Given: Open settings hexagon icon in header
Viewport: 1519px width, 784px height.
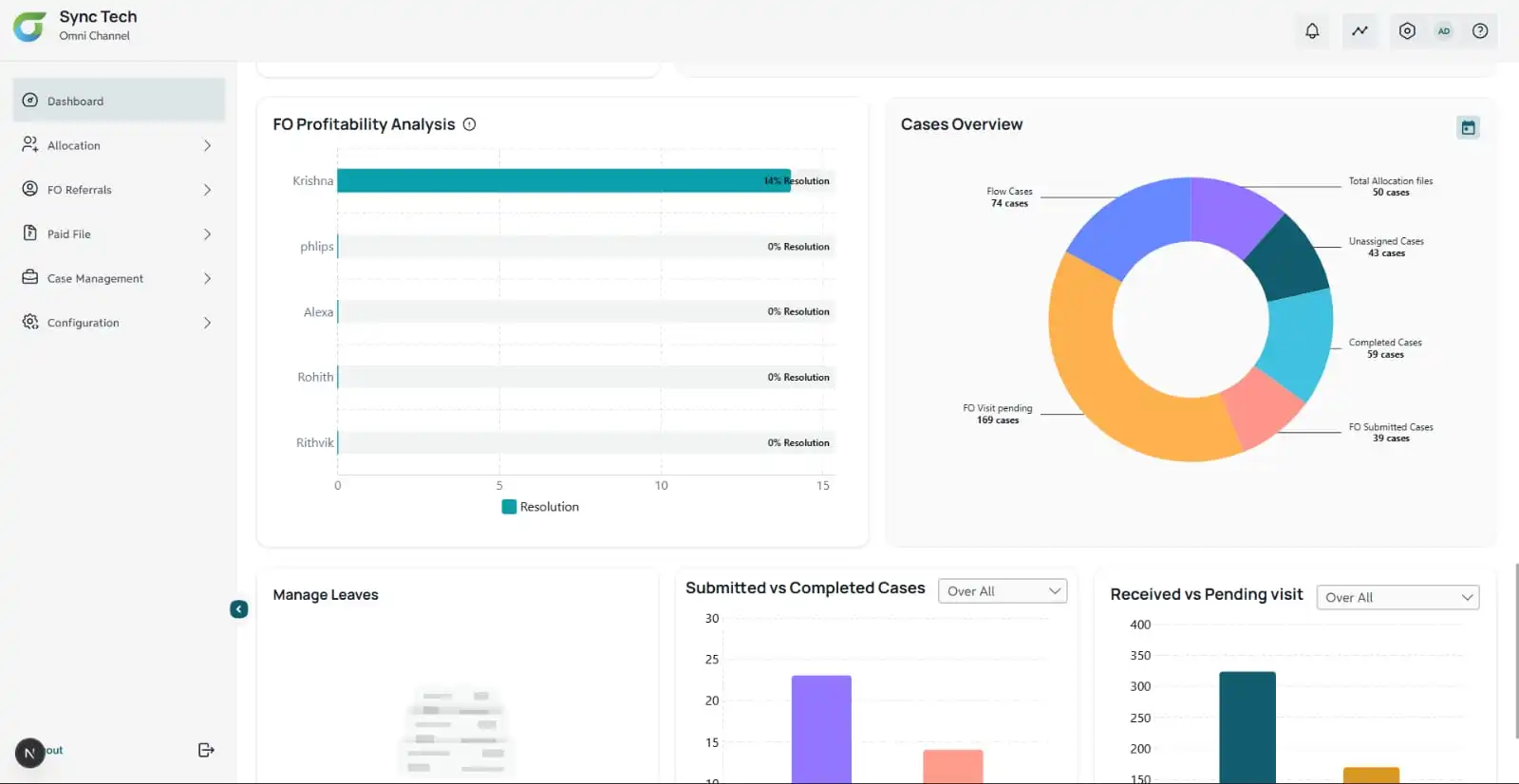Looking at the screenshot, I should [1407, 31].
